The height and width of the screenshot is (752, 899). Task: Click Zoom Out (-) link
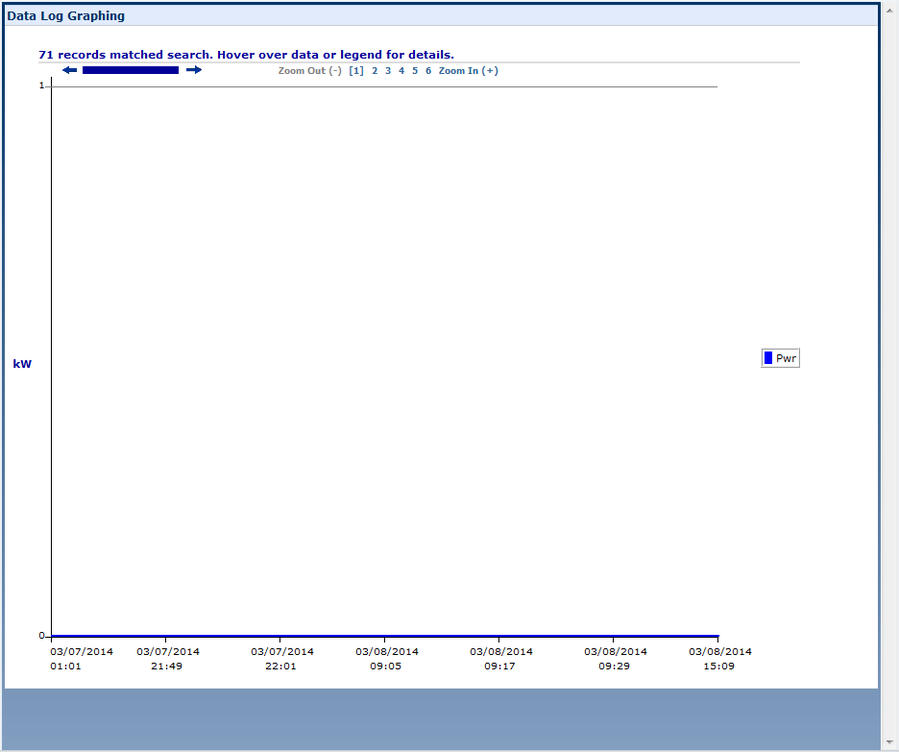point(309,71)
